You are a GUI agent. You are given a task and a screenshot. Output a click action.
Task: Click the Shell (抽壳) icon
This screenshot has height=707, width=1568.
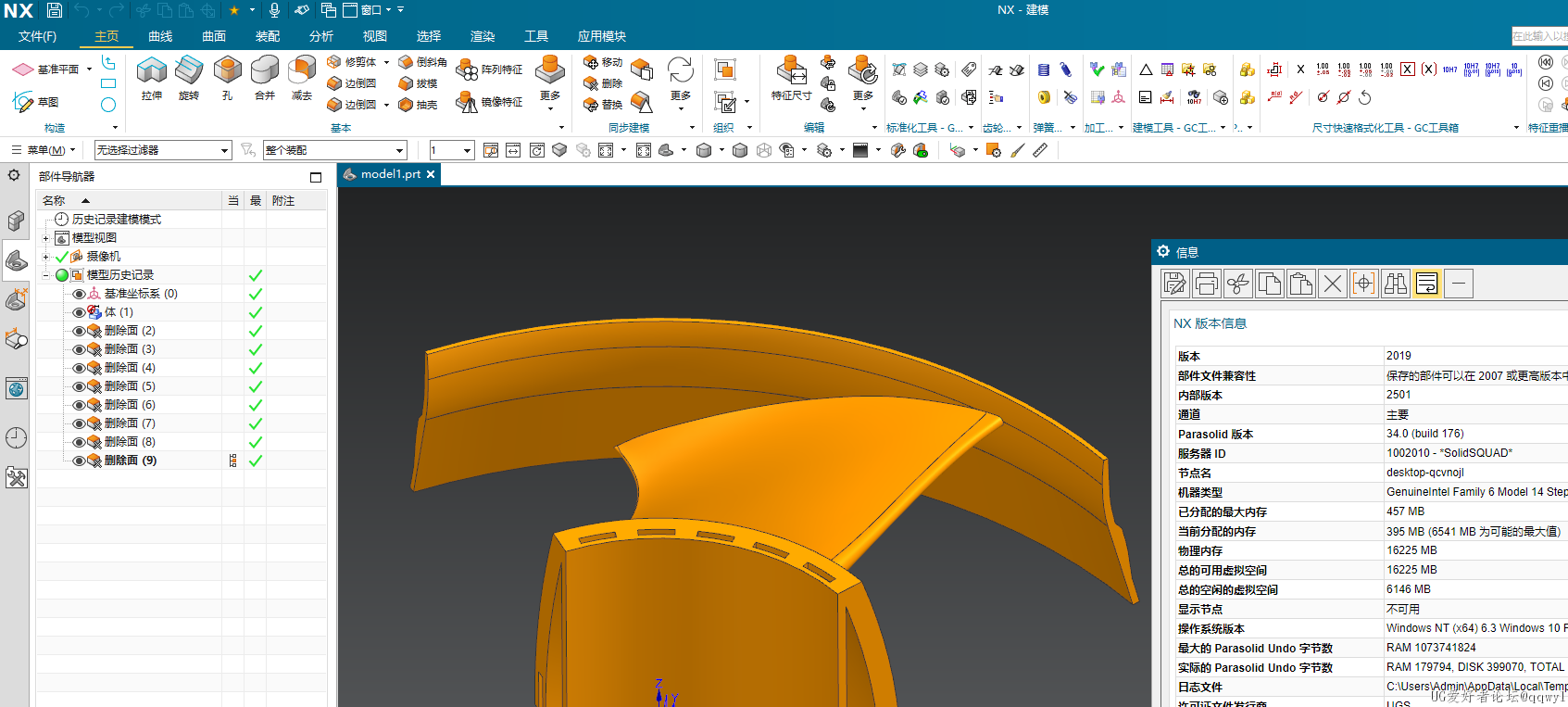tap(406, 105)
